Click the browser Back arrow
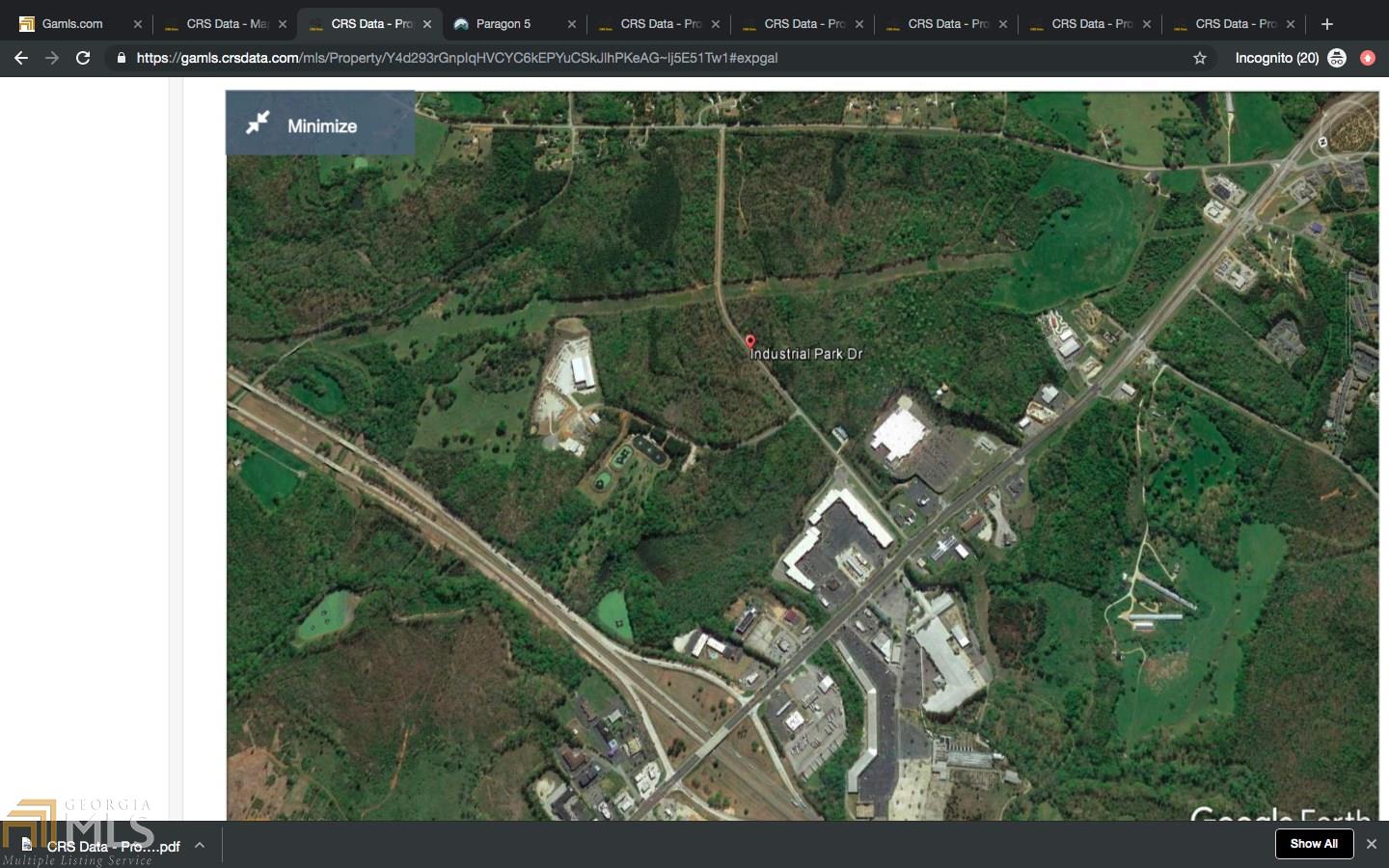Screen dimensions: 1389x868 21,58
